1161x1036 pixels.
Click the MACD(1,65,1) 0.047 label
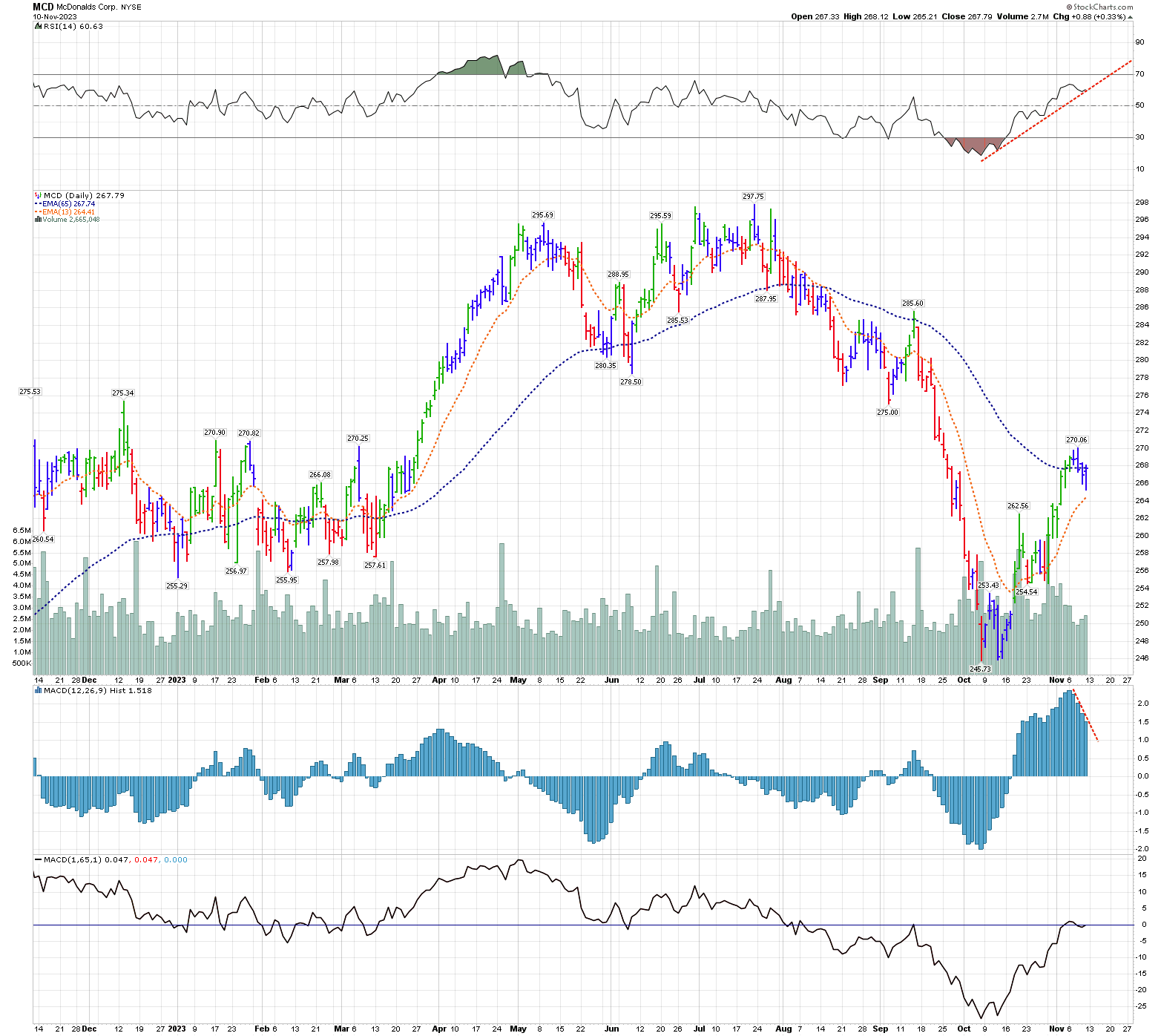(x=86, y=860)
